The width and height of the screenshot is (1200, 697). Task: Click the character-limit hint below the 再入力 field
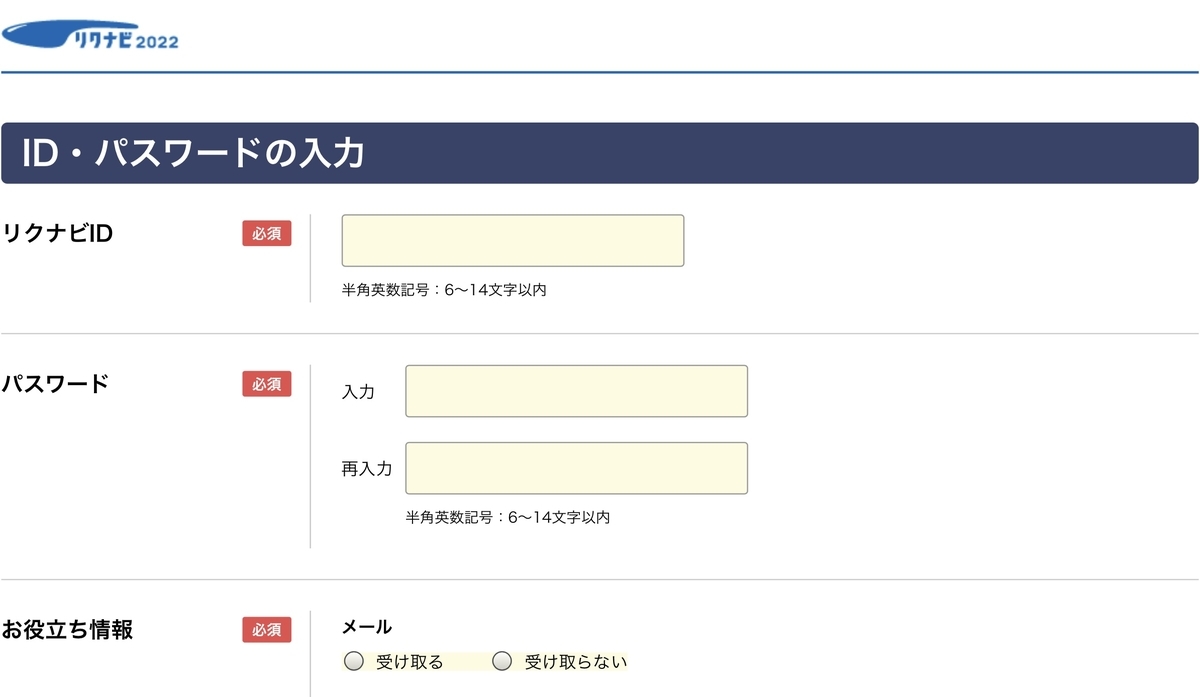coord(510,517)
